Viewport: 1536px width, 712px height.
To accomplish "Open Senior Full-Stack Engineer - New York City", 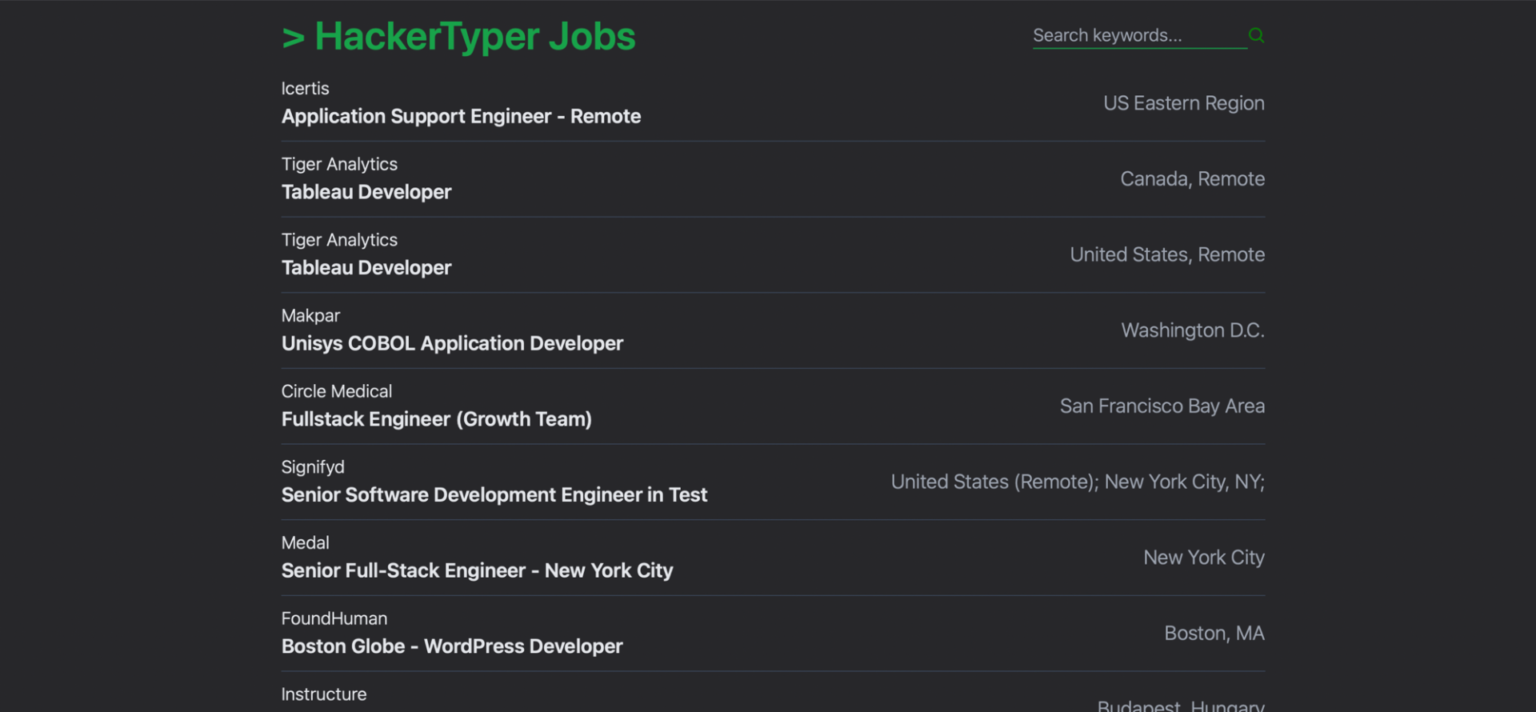I will click(x=477, y=571).
